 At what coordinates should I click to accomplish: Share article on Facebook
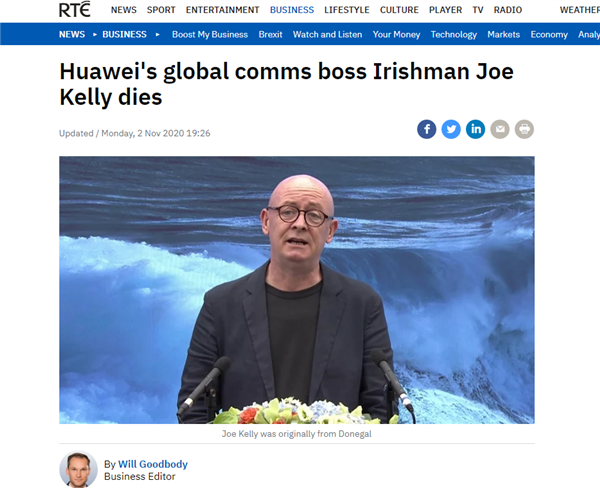click(426, 129)
